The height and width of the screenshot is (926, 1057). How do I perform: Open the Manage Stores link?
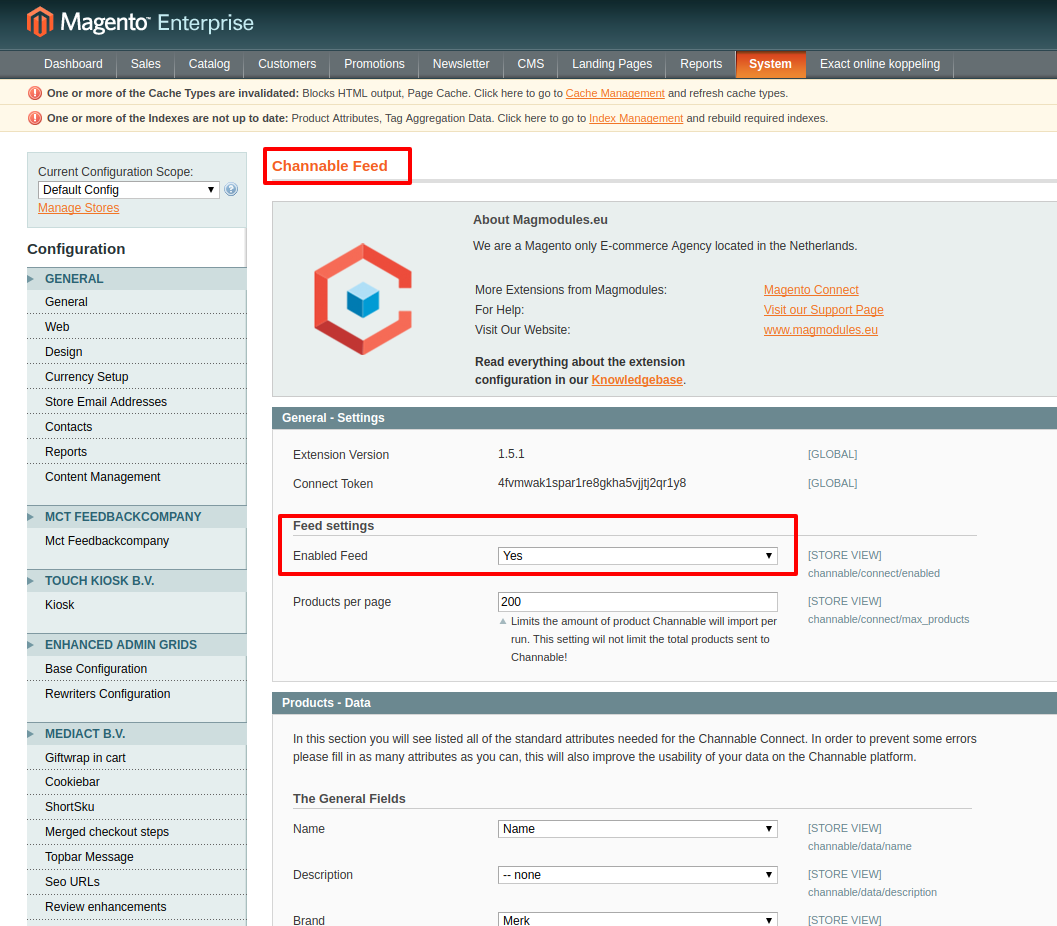point(78,208)
